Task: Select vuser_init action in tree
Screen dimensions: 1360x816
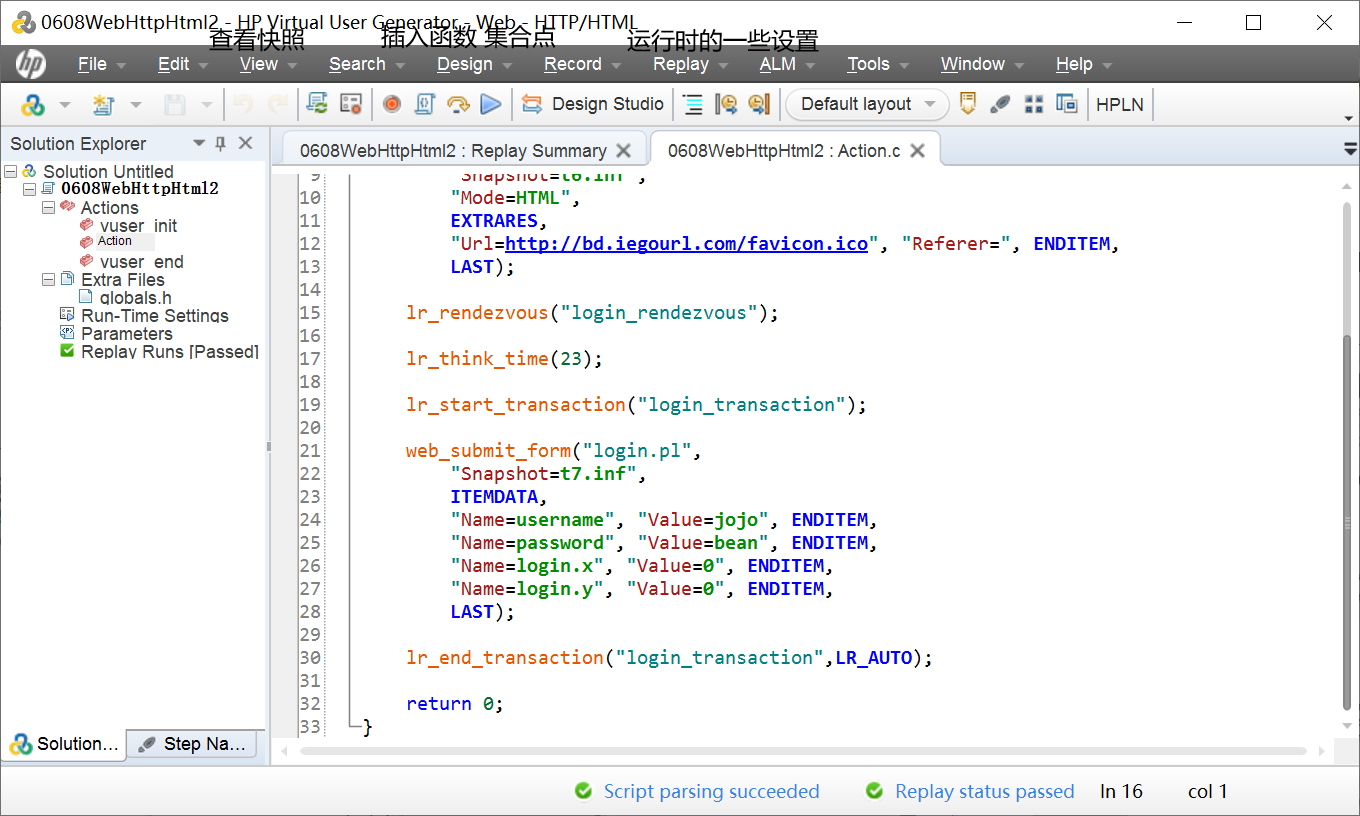Action: pos(139,226)
